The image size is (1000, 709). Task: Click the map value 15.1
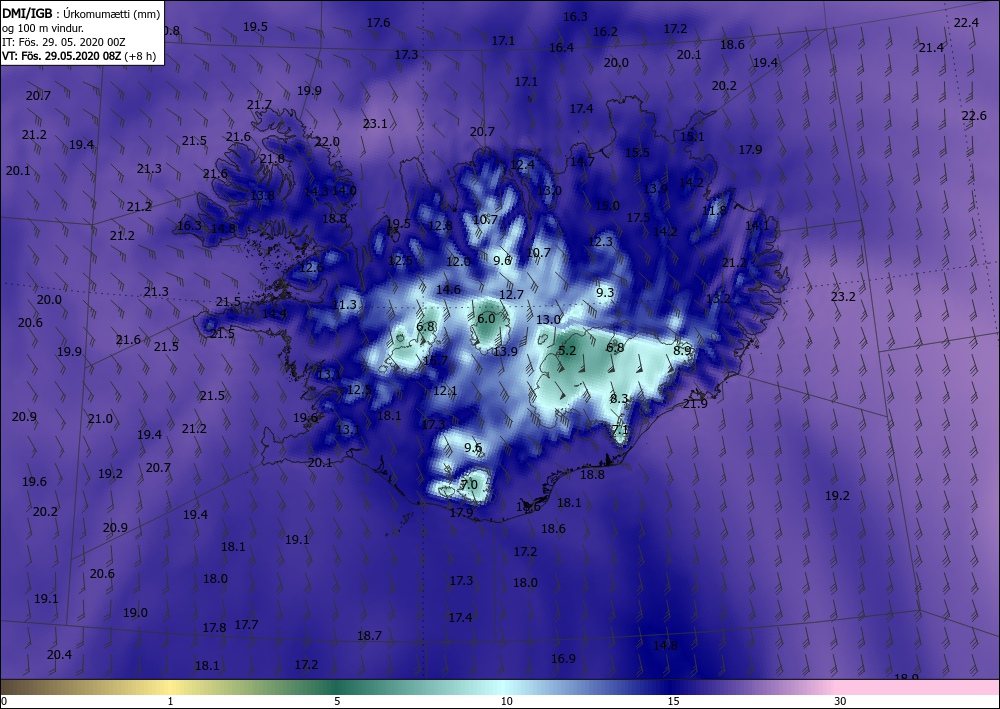(692, 137)
